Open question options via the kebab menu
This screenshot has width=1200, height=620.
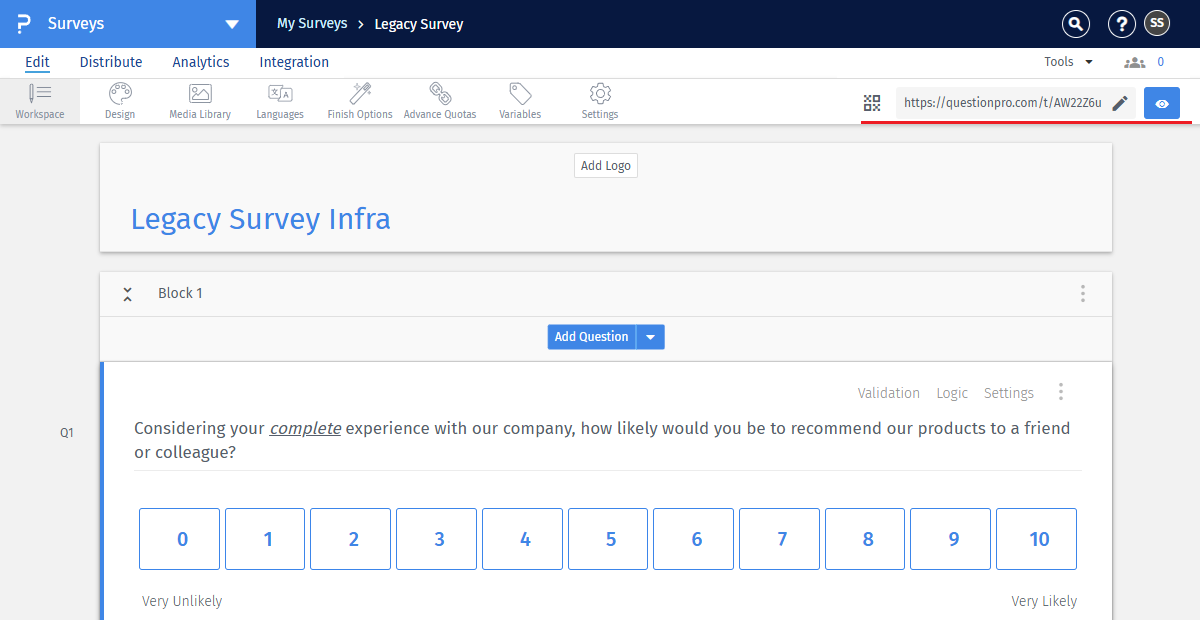(x=1060, y=391)
